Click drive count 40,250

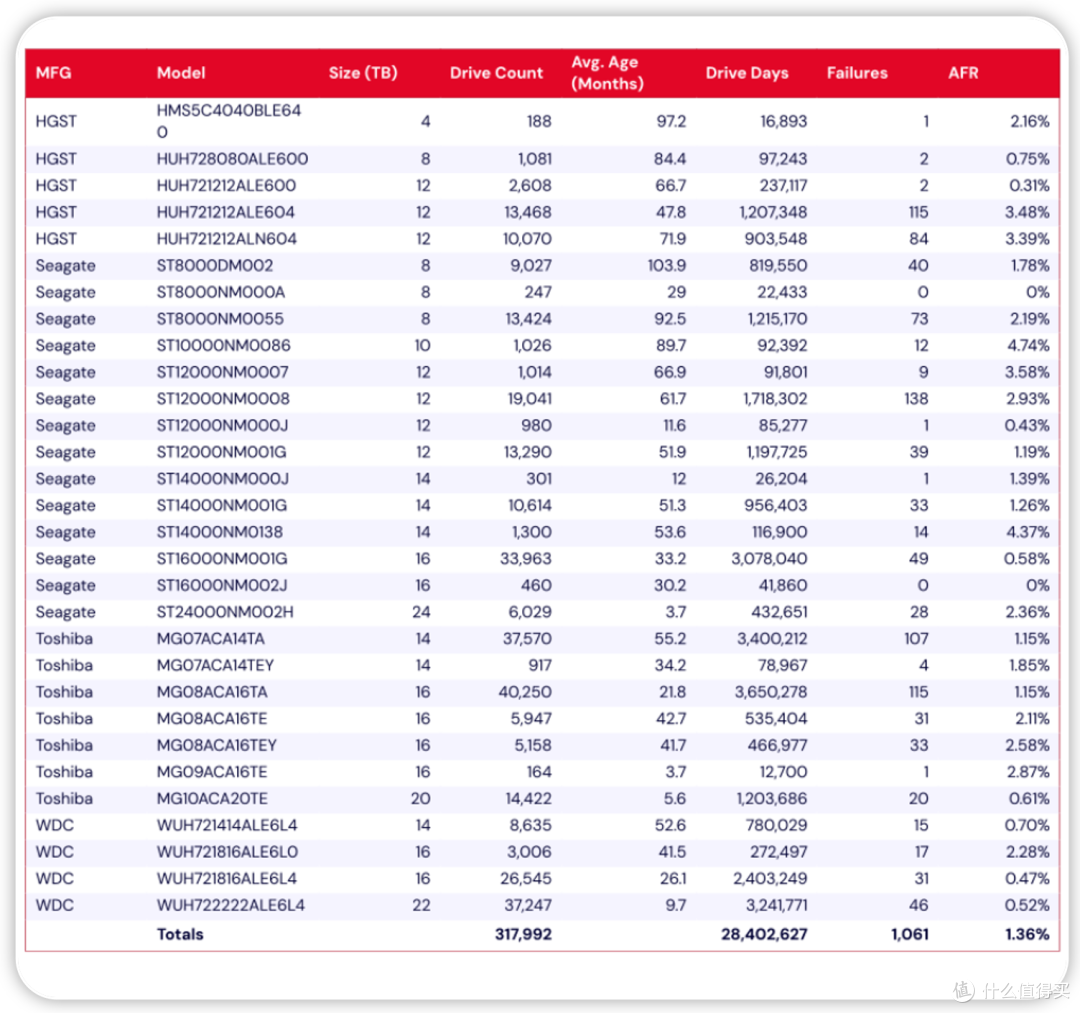(525, 693)
